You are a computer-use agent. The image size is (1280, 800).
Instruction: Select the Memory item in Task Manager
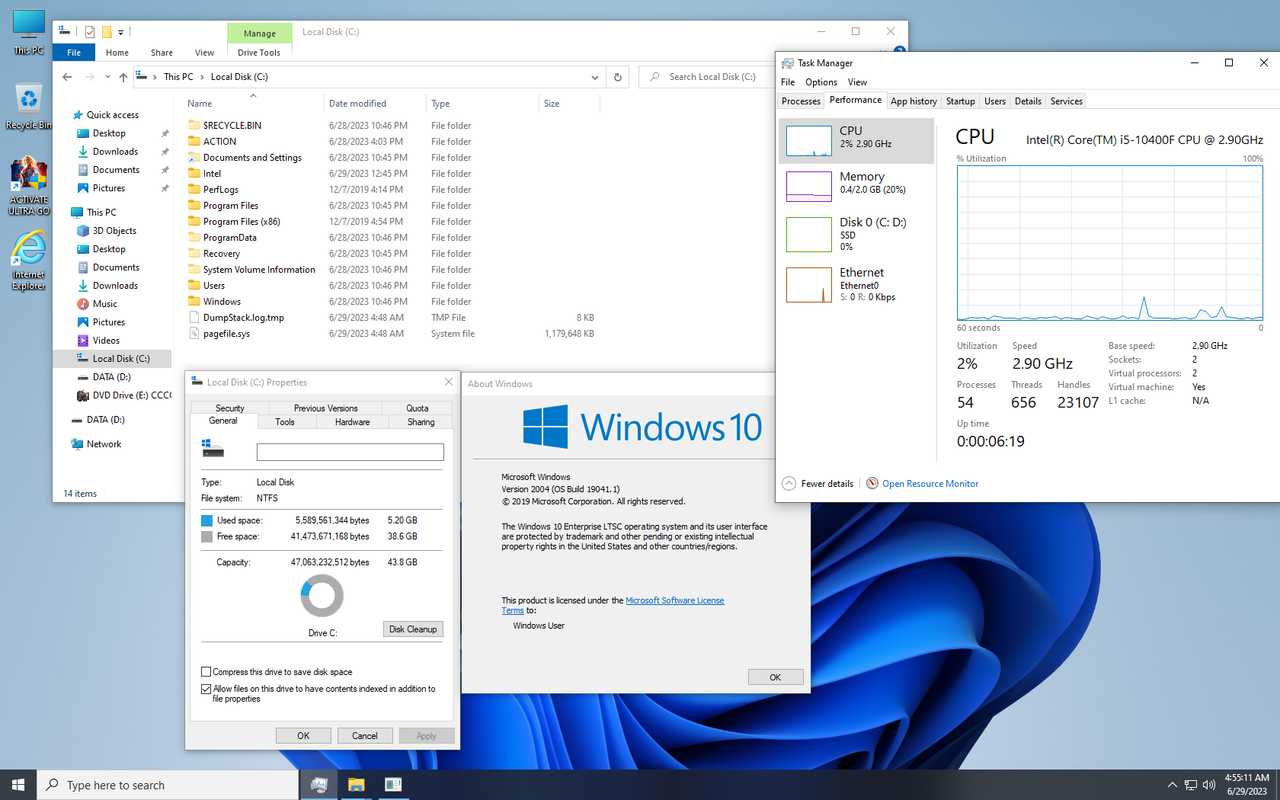click(856, 185)
